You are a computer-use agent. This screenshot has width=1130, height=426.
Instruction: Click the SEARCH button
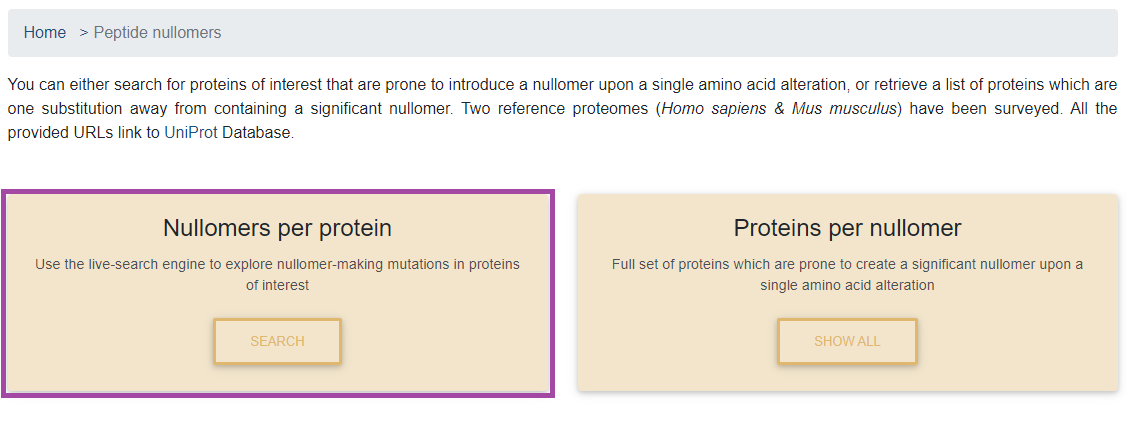pyautogui.click(x=277, y=341)
